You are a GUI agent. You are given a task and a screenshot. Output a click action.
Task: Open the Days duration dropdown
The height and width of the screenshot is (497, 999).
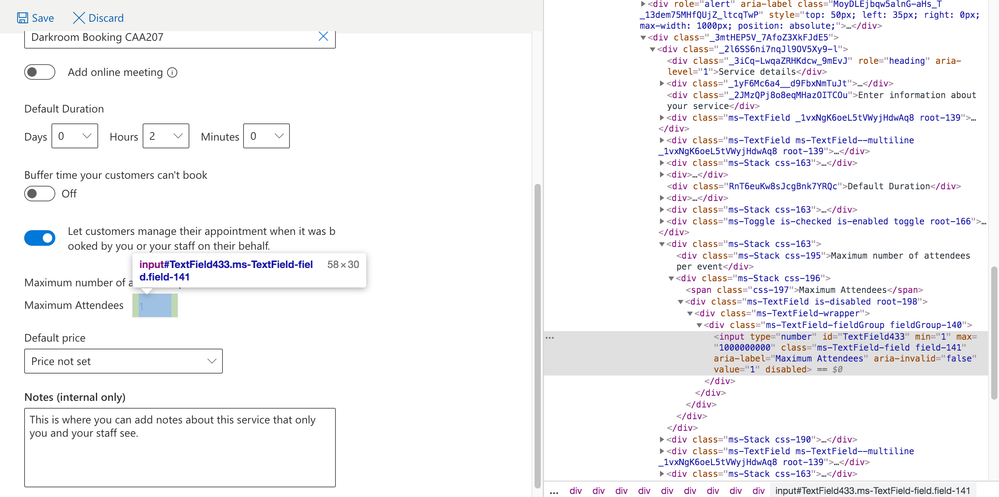point(75,136)
